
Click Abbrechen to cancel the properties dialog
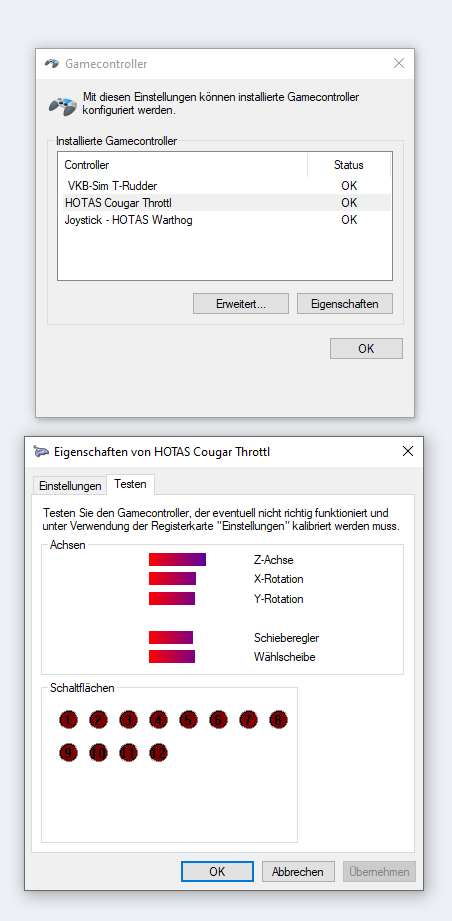pyautogui.click(x=298, y=872)
